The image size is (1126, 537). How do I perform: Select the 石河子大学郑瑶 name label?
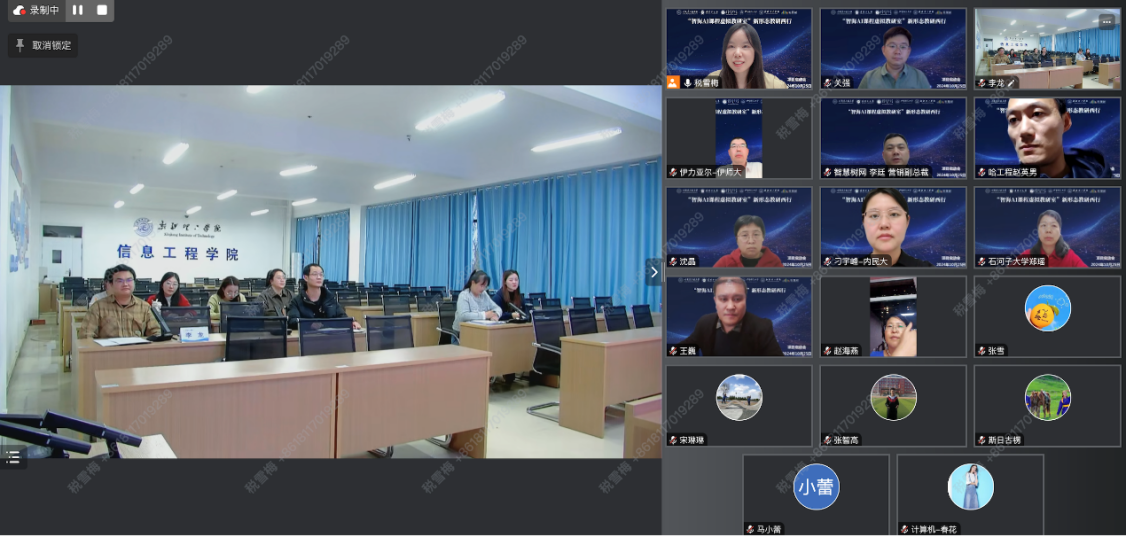[1022, 262]
